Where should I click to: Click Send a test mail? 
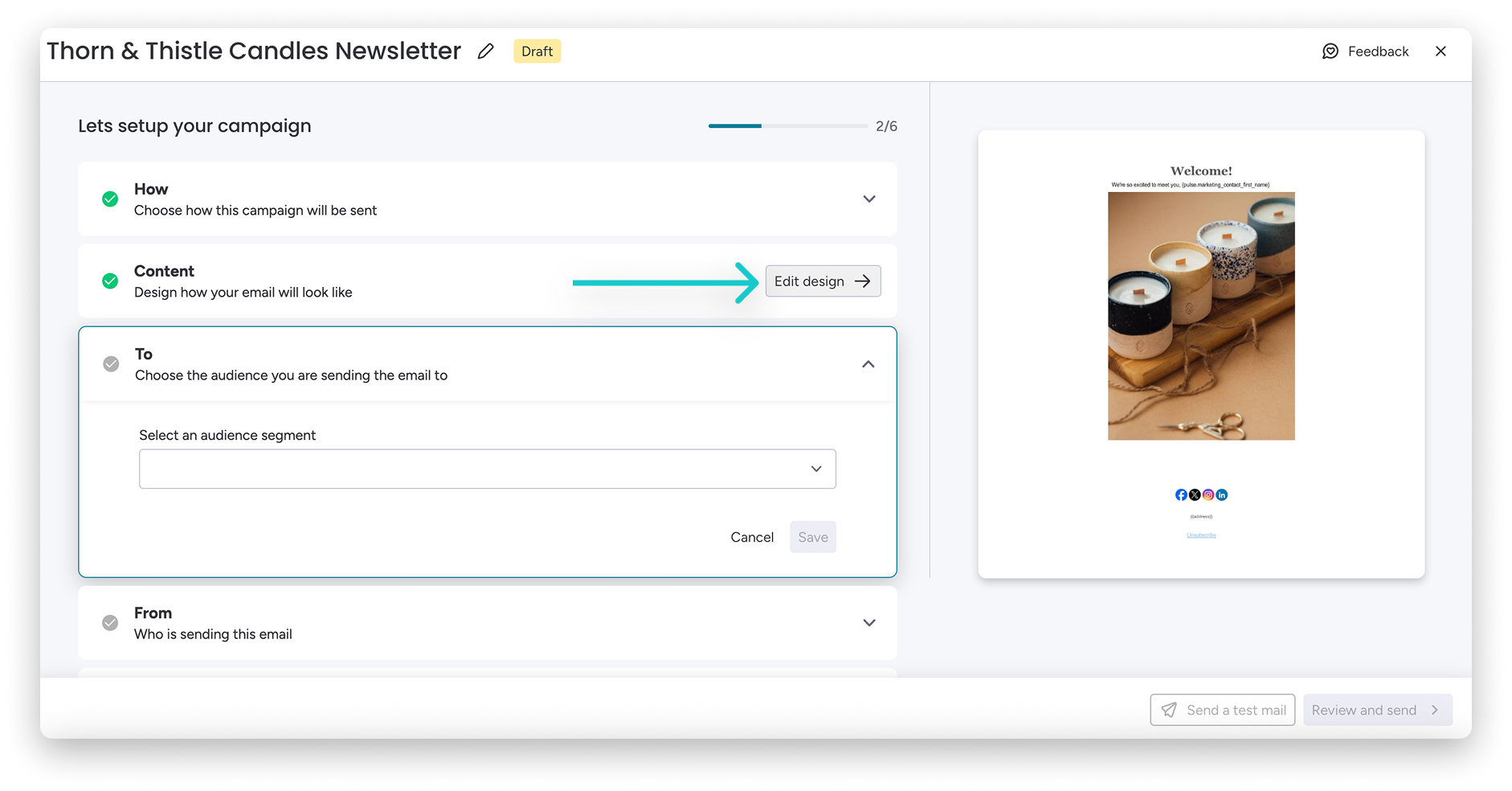1222,710
